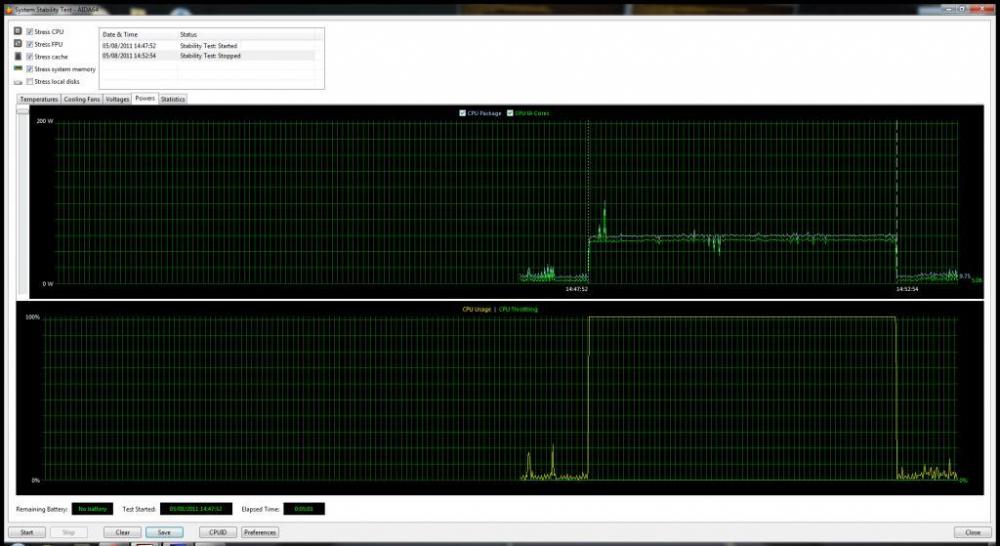Open the Cooling Fans tab
The height and width of the screenshot is (546, 1000).
coord(82,99)
